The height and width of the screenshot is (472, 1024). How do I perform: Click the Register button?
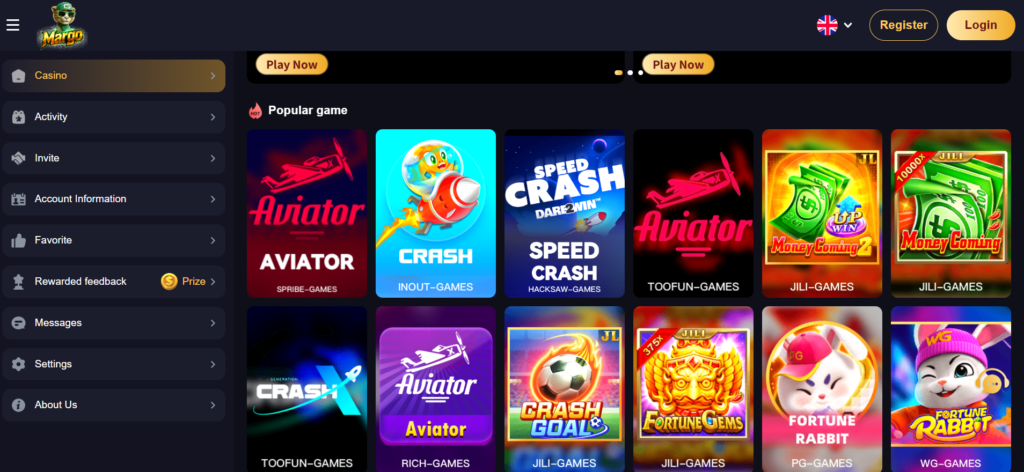point(903,25)
